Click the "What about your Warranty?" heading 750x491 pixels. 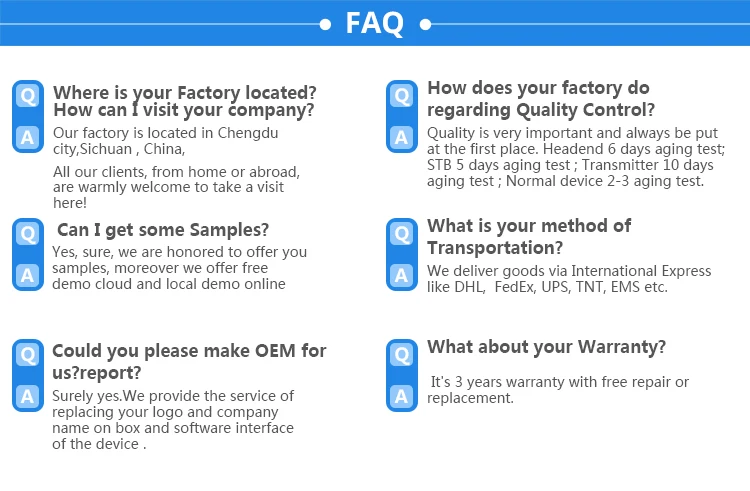(546, 347)
